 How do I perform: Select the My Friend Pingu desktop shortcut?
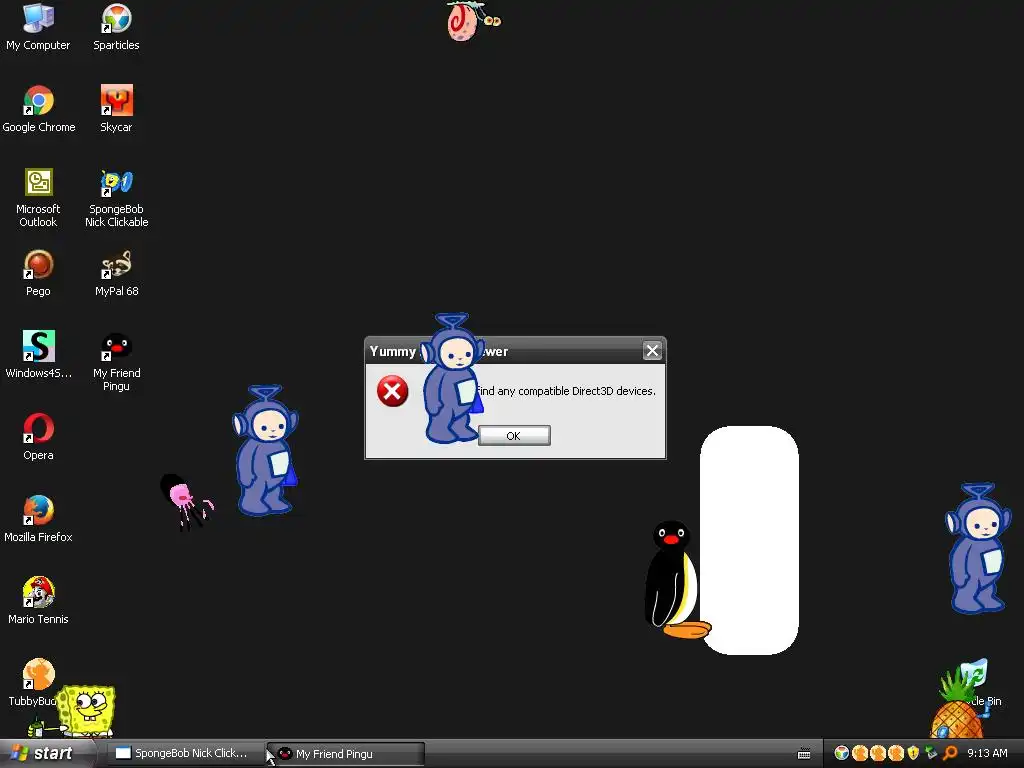pos(116,361)
